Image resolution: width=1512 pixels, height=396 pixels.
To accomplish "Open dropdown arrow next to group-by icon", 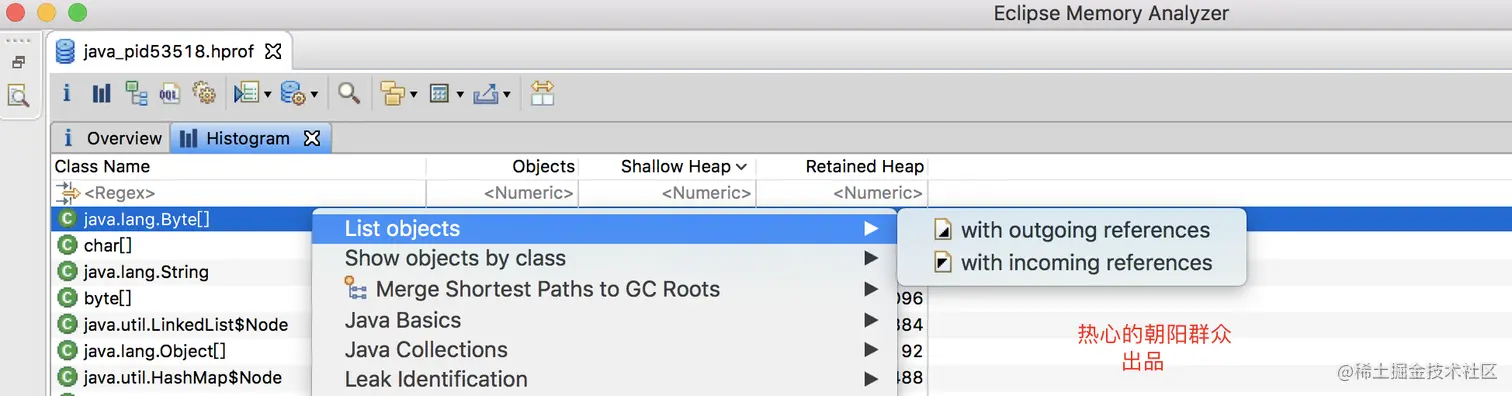I will click(x=414, y=95).
